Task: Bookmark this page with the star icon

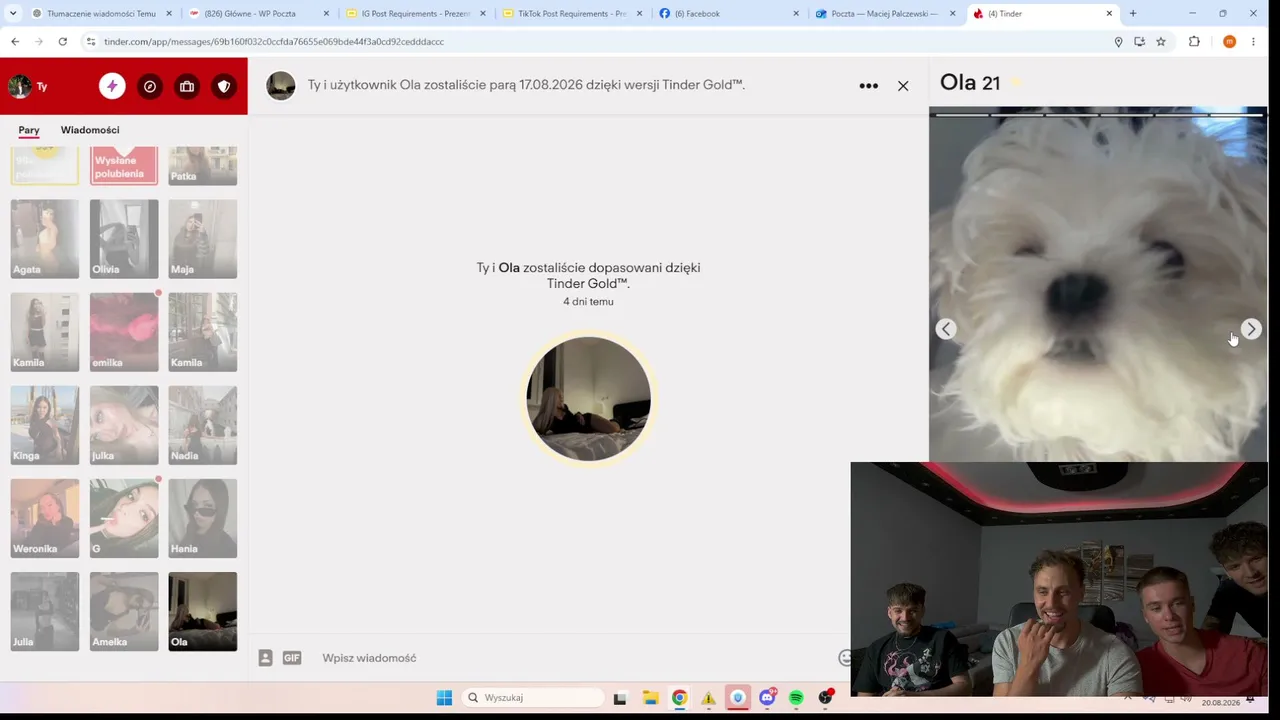Action: (1161, 42)
